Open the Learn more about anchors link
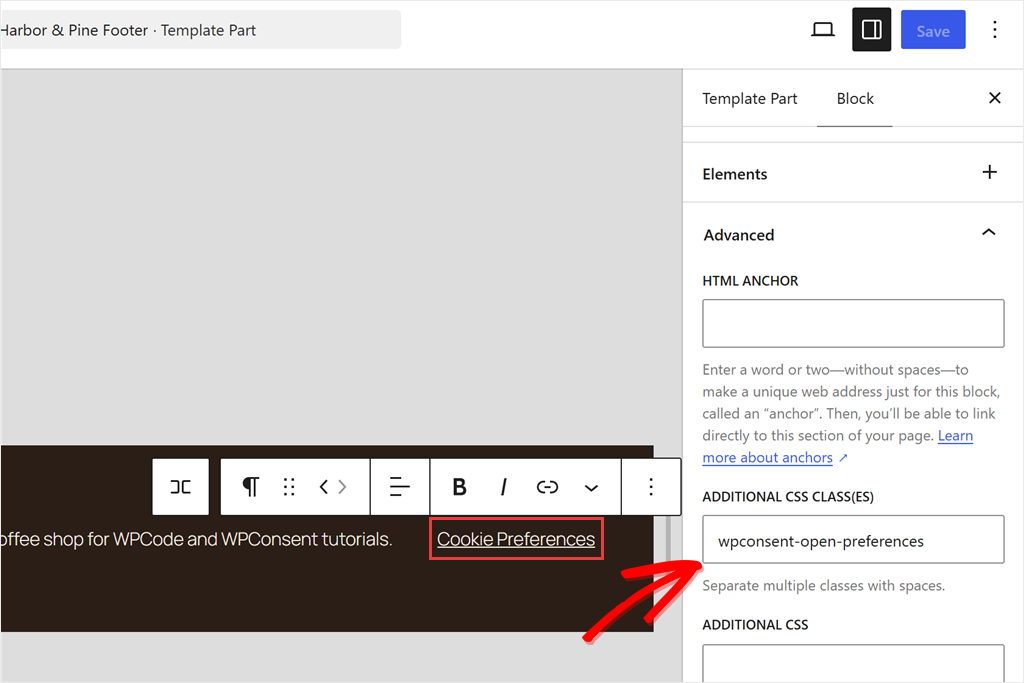The height and width of the screenshot is (683, 1024). pos(838,447)
